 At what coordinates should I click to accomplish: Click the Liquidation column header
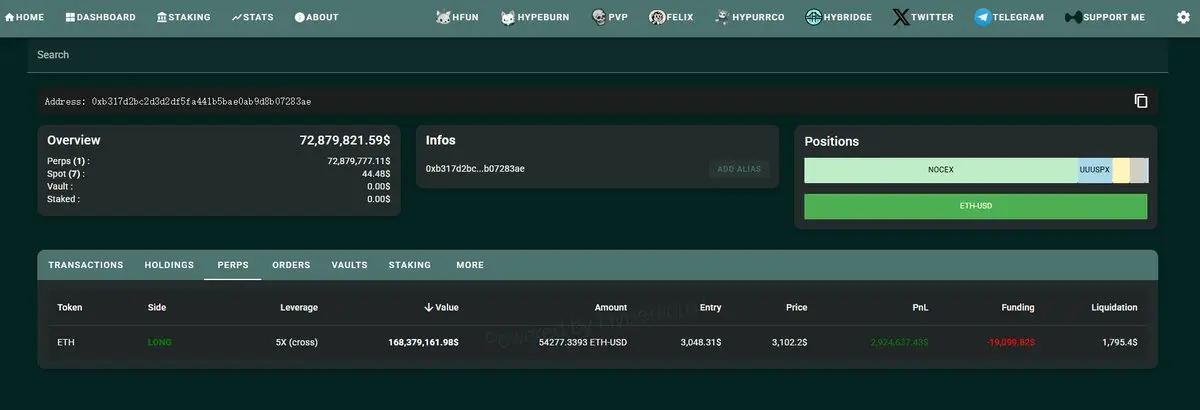click(x=1114, y=307)
